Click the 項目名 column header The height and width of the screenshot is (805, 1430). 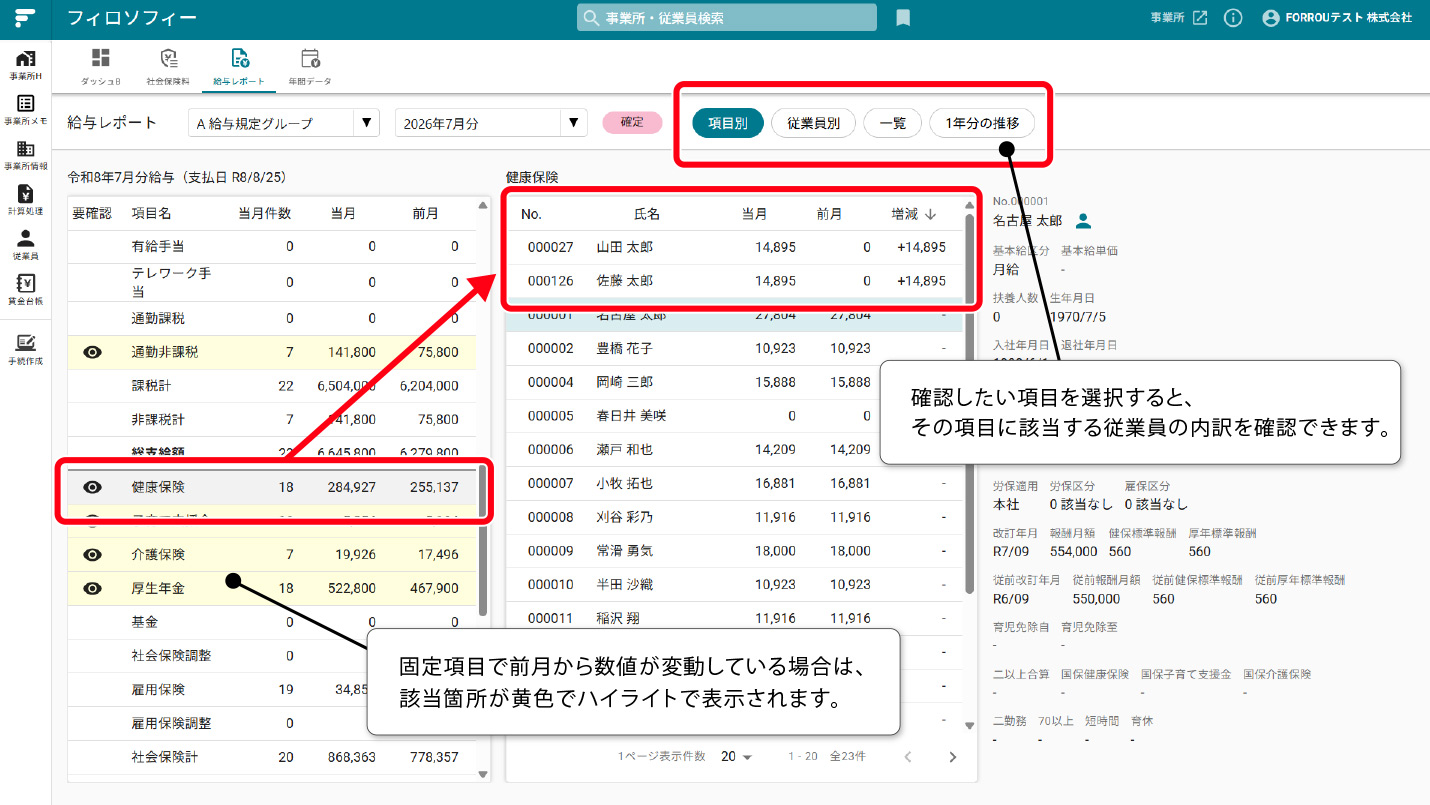(151, 213)
